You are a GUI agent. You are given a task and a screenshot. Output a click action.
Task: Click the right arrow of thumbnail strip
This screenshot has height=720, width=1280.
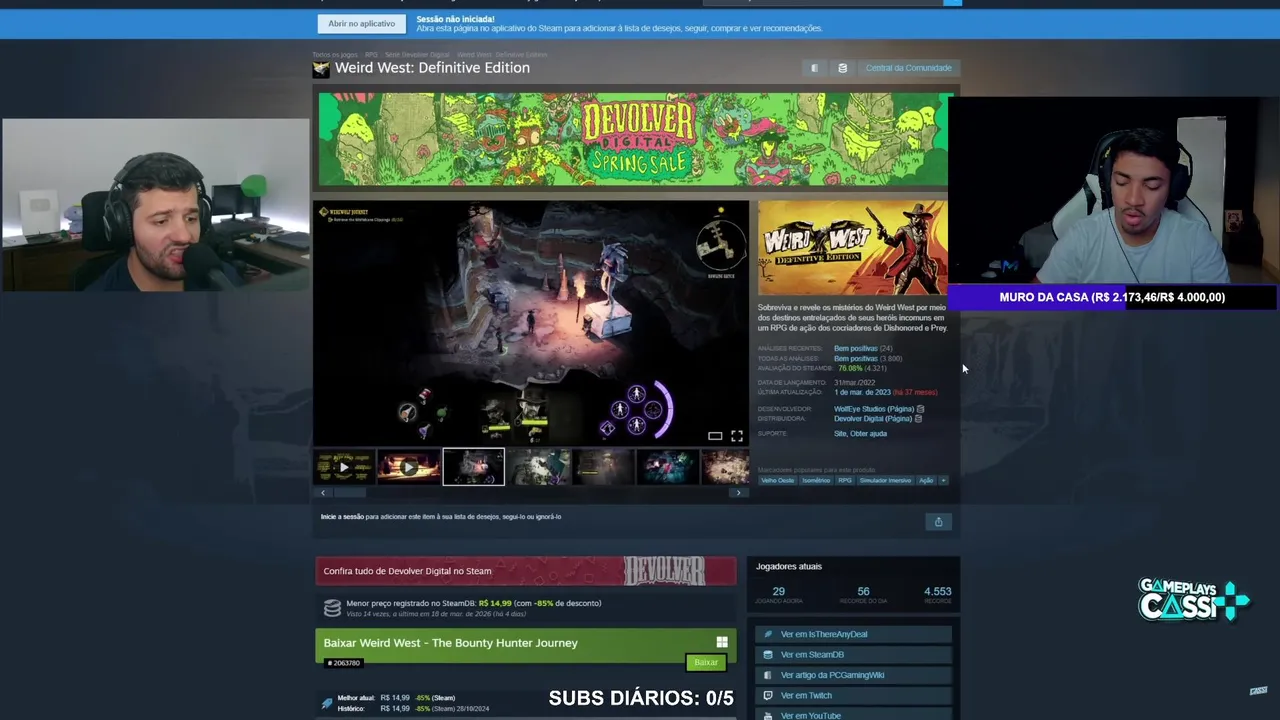coord(739,493)
